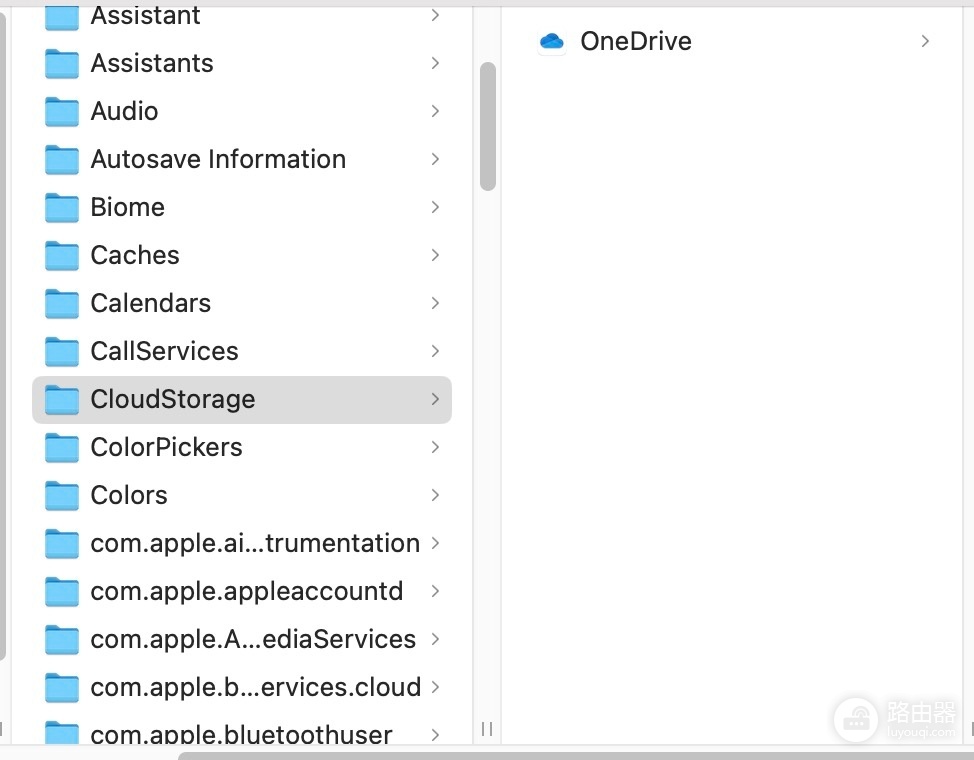Select the Colors folder name
The height and width of the screenshot is (760, 974).
(x=129, y=495)
